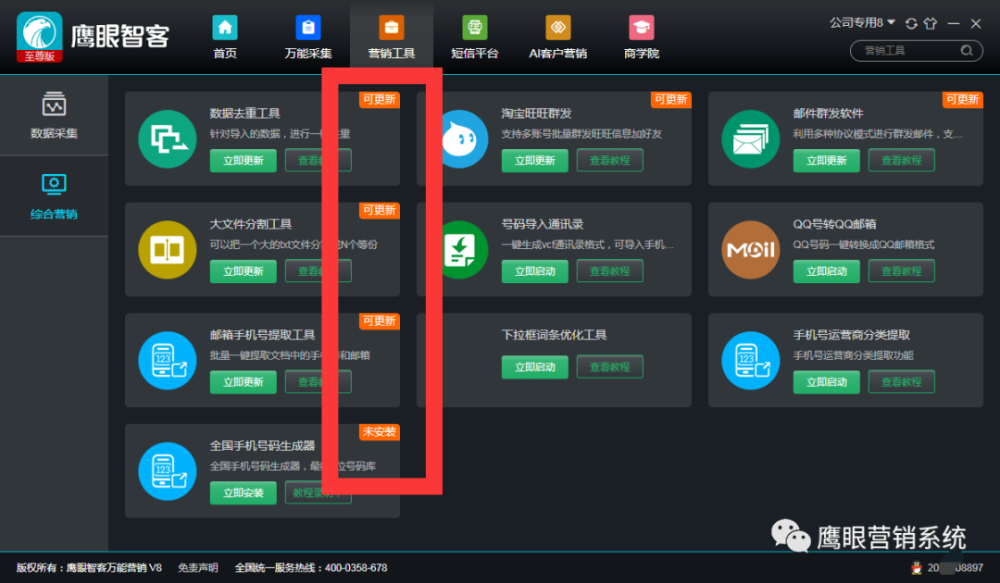This screenshot has width=1000, height=583.
Task: Click 立即启动 for 手机号运营商分类提取
Action: point(827,382)
